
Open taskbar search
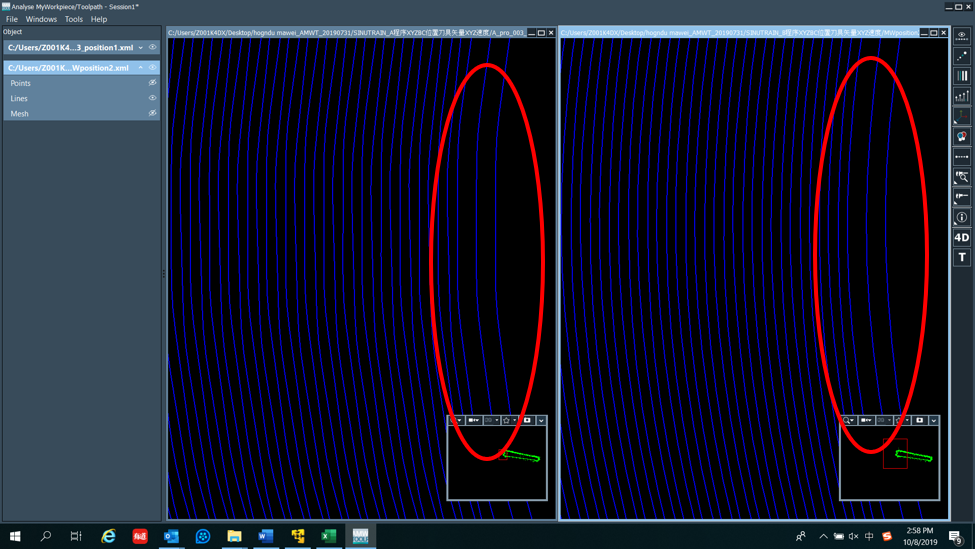(x=45, y=536)
